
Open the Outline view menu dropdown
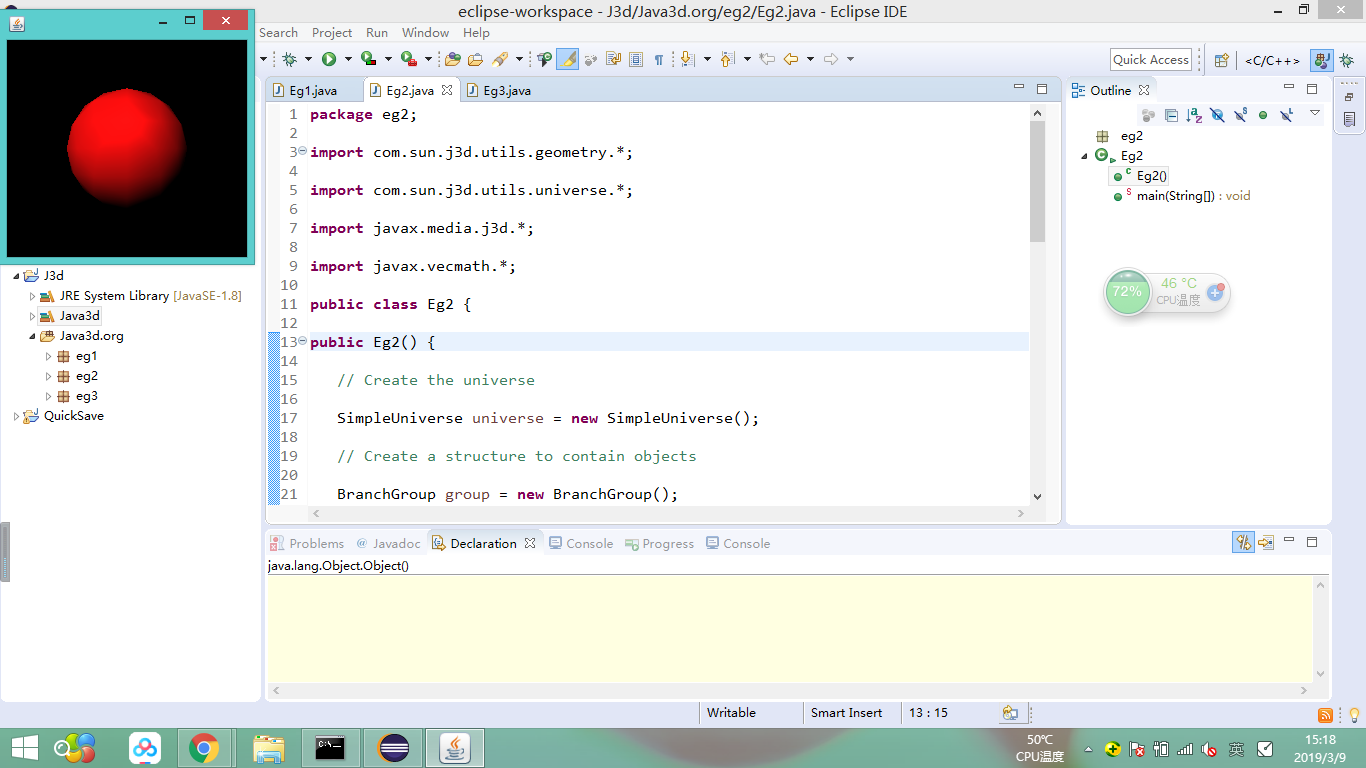pyautogui.click(x=1314, y=114)
